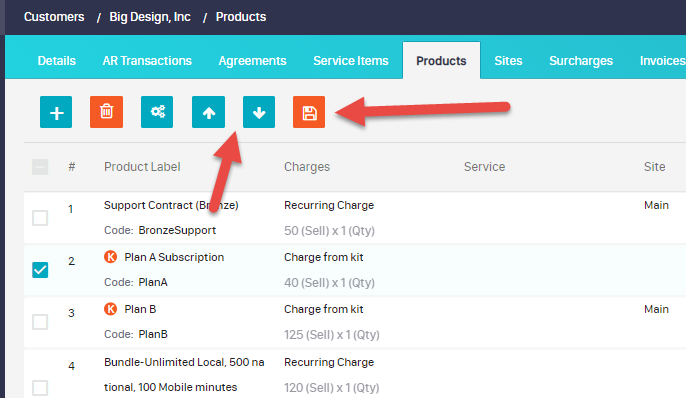
Task: Click Main site in Support Contract row
Action: pos(656,205)
